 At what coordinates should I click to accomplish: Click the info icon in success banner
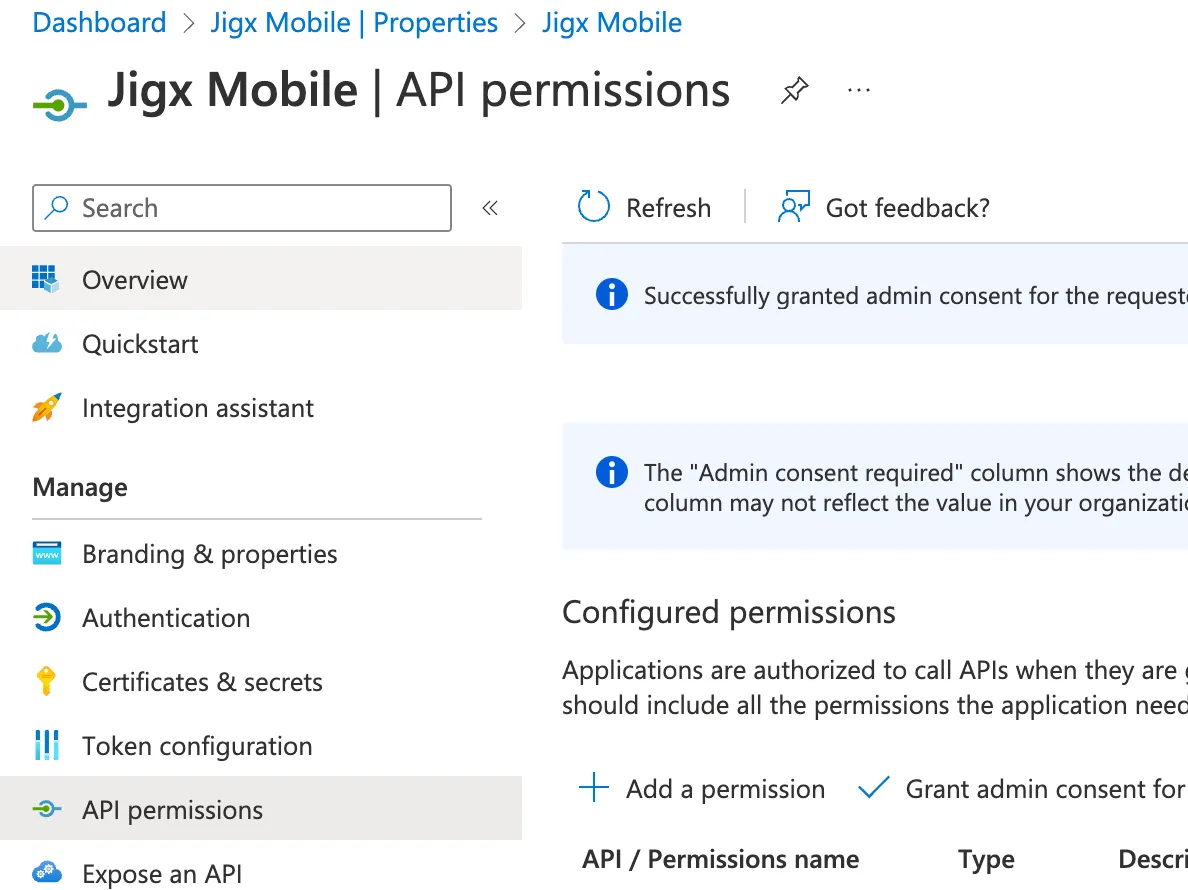611,295
